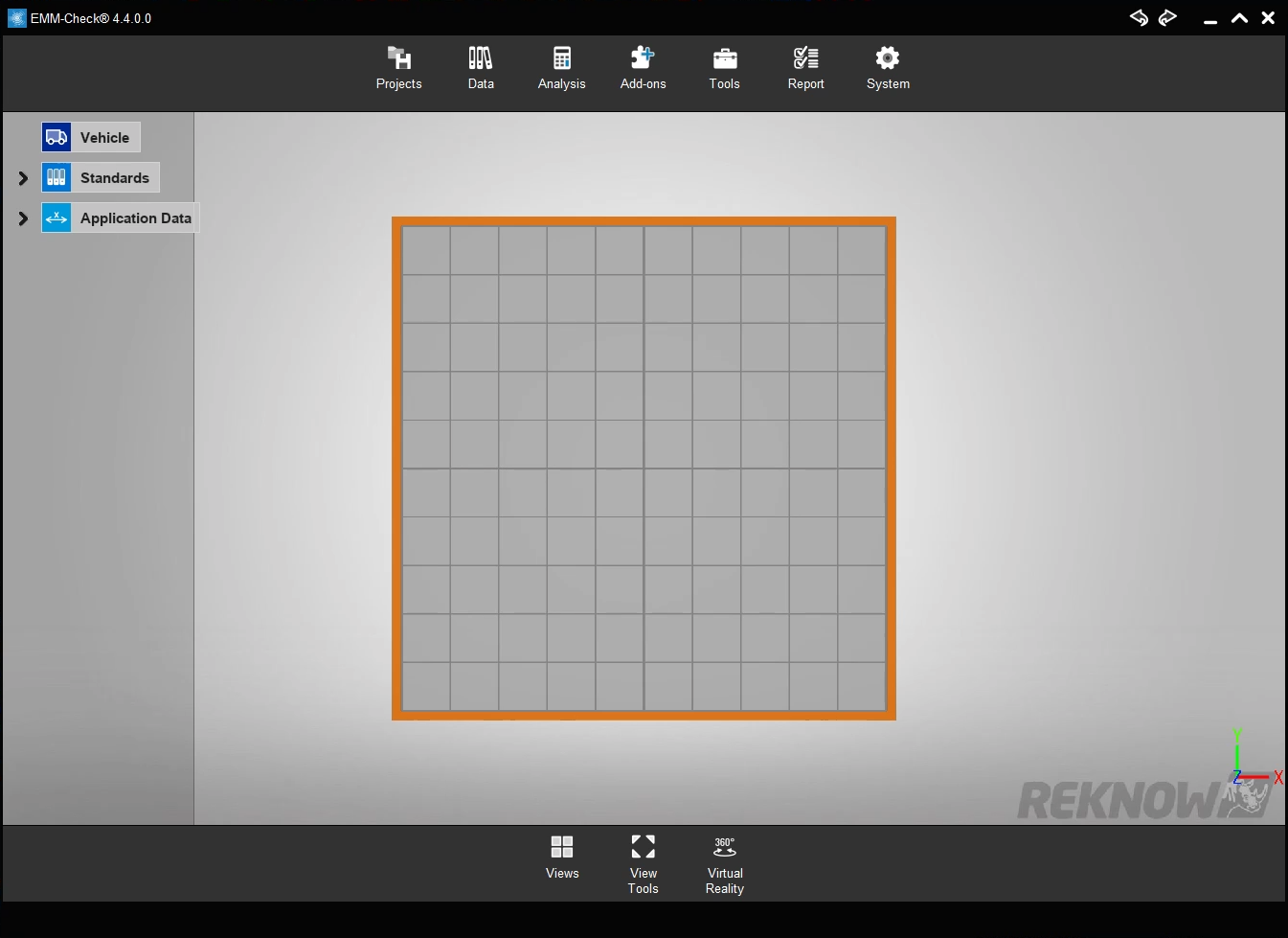Click the Add-ons label in top menu

644,84
